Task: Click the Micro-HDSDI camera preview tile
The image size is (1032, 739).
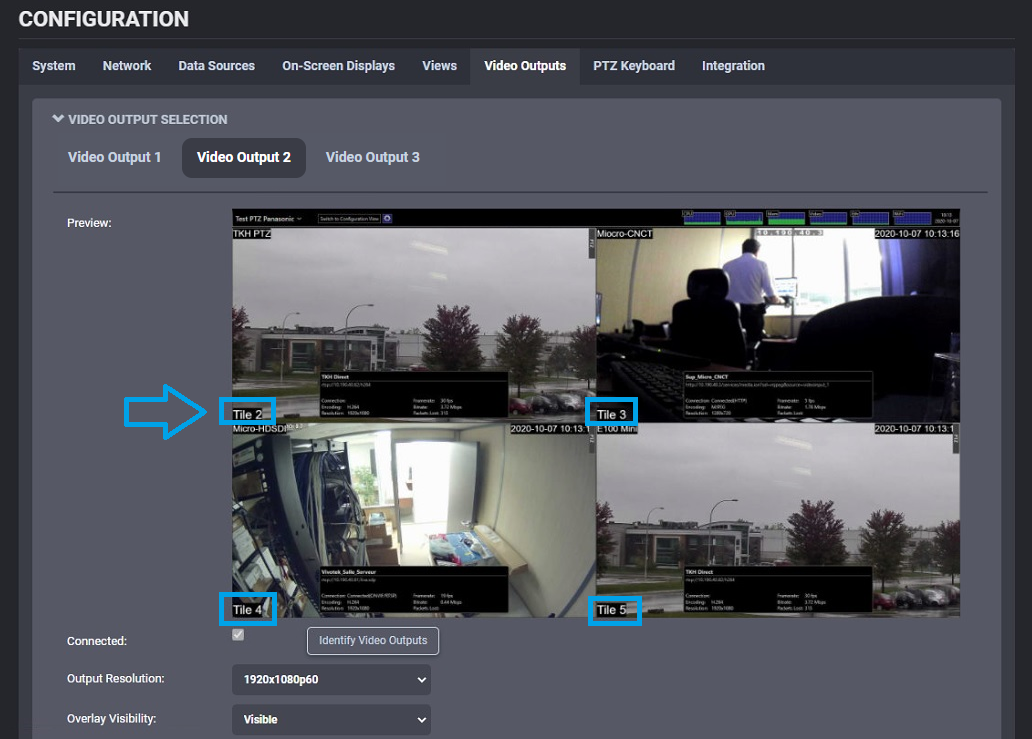Action: point(413,520)
